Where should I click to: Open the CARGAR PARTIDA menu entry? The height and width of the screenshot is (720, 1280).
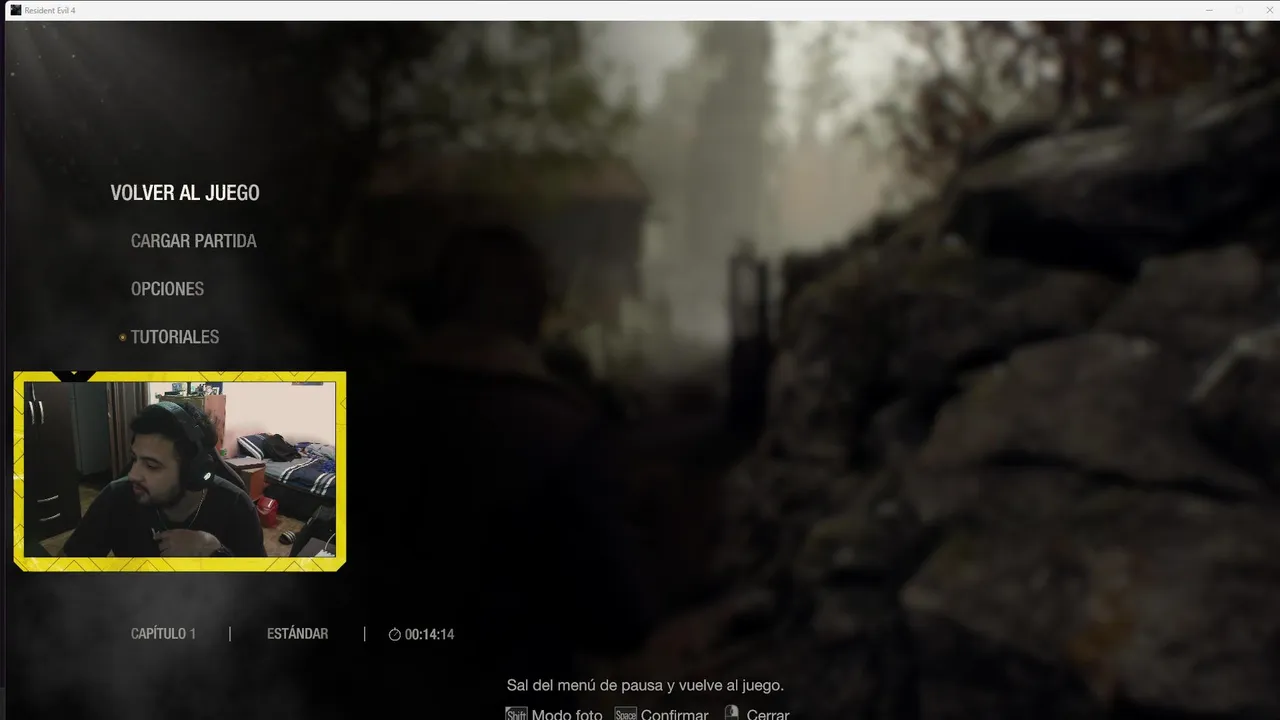coord(194,241)
